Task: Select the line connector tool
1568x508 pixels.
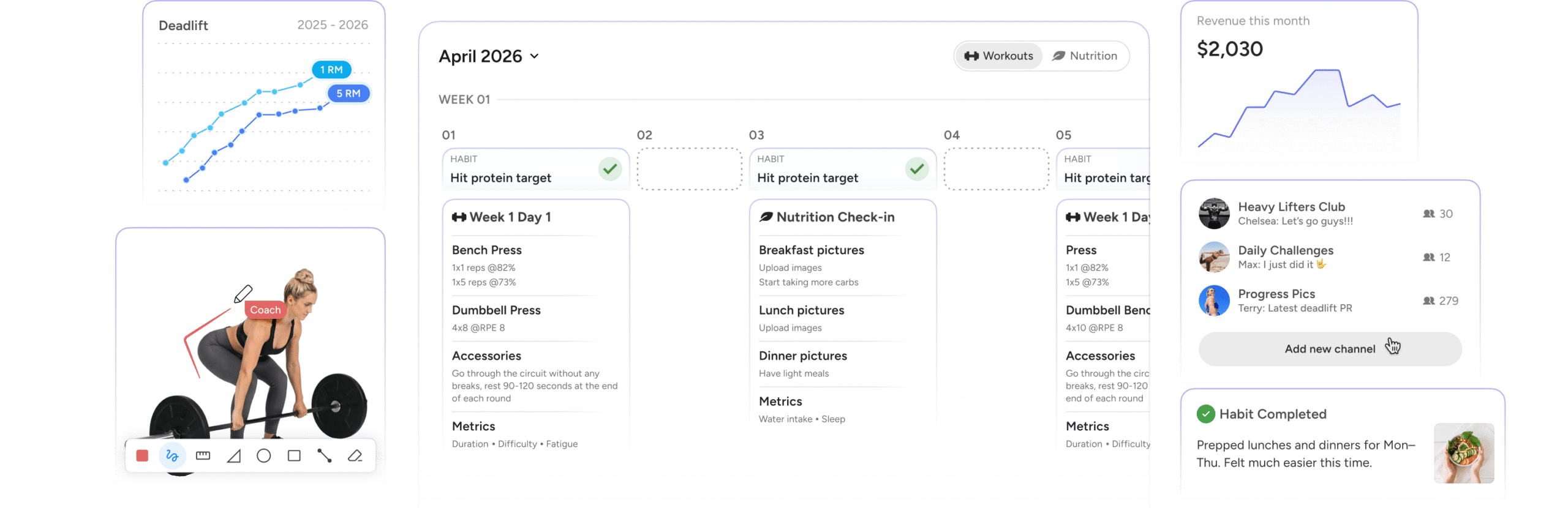Action: point(325,456)
